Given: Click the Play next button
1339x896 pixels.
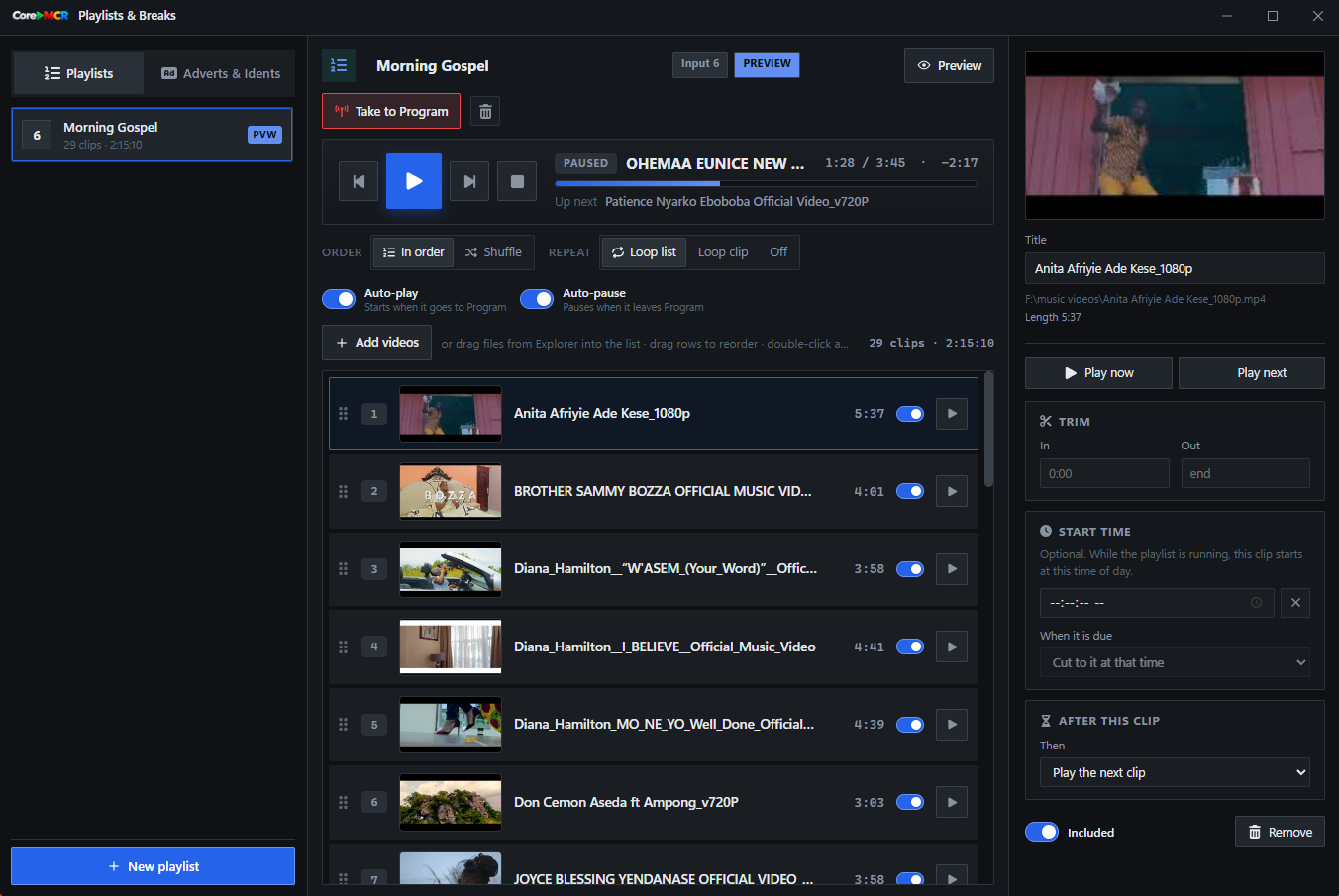Looking at the screenshot, I should [x=1252, y=373].
